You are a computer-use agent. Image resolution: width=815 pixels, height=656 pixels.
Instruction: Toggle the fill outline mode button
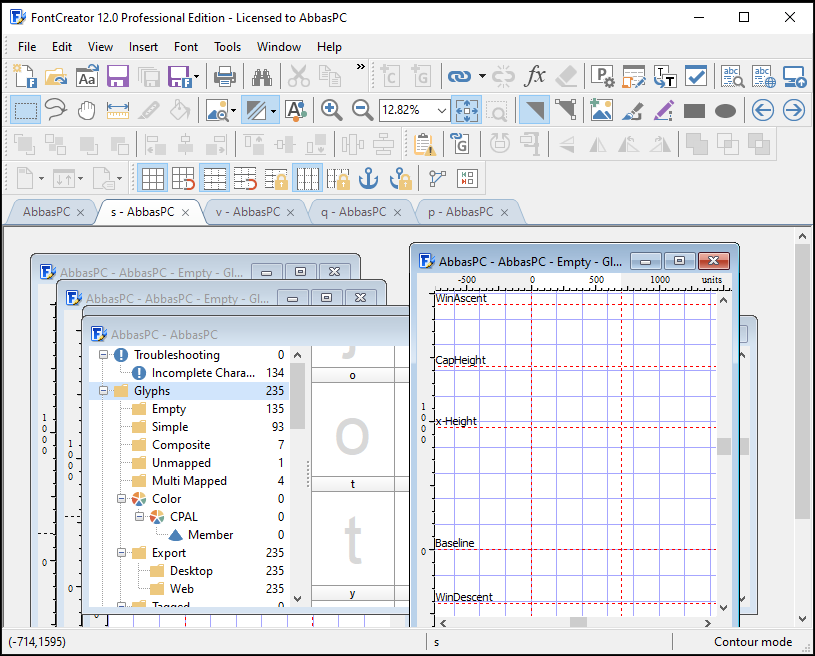click(255, 110)
